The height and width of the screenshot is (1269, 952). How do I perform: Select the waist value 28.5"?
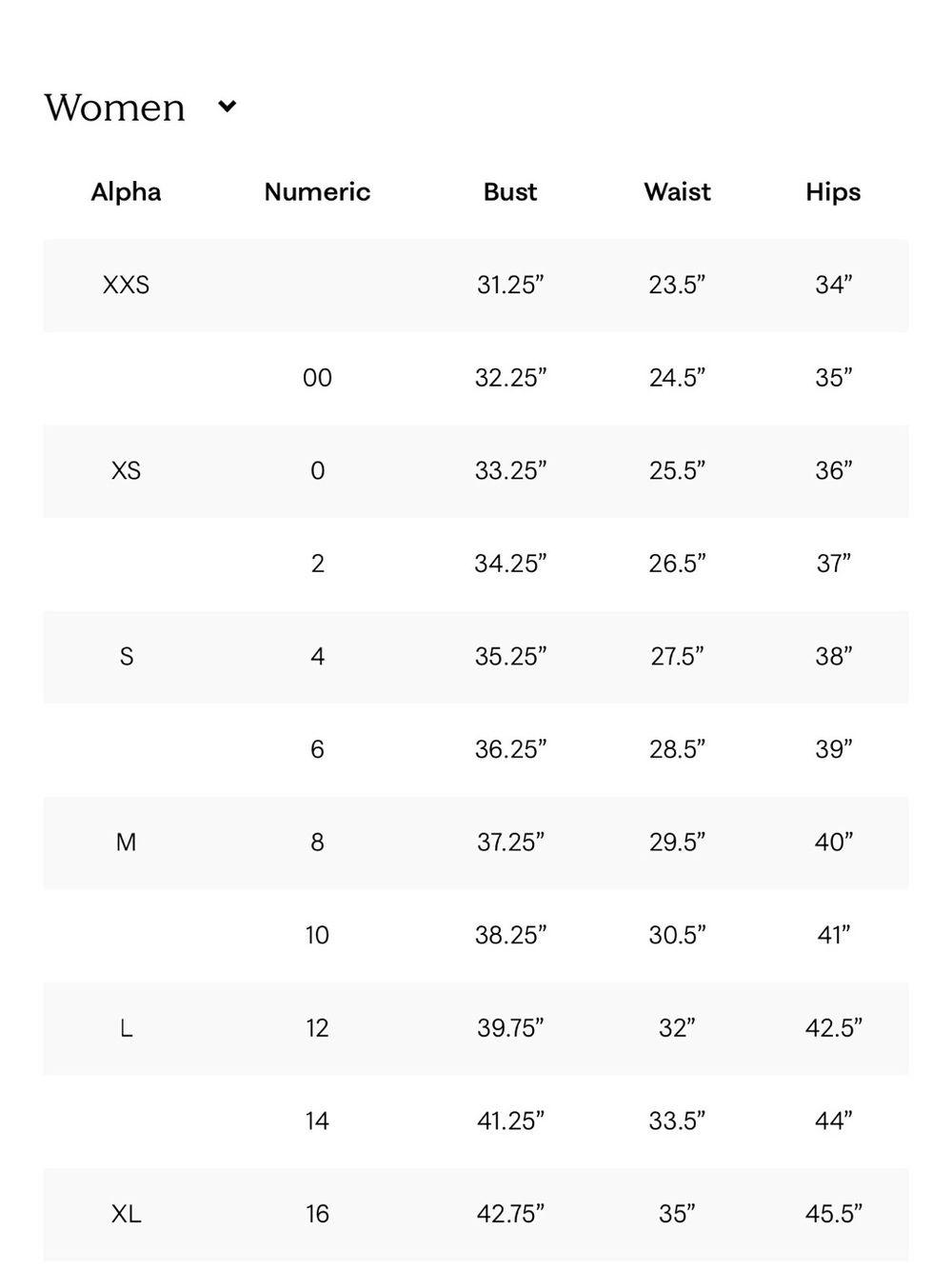pos(677,749)
